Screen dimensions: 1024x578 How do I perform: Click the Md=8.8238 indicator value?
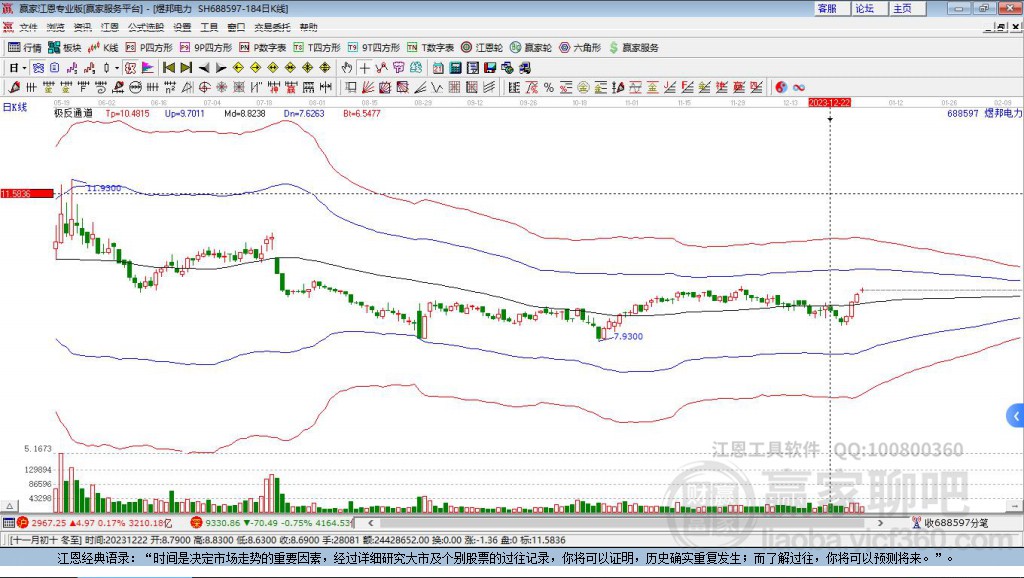[245, 113]
